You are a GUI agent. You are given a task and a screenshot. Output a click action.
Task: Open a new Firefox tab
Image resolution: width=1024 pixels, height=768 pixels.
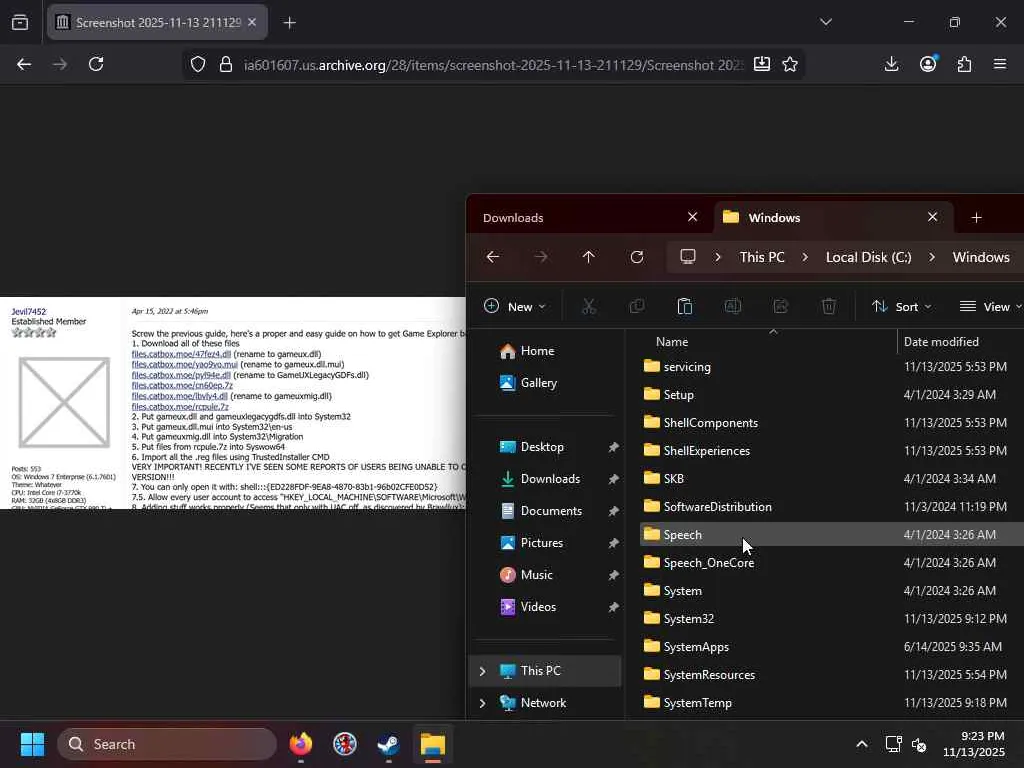tap(289, 23)
